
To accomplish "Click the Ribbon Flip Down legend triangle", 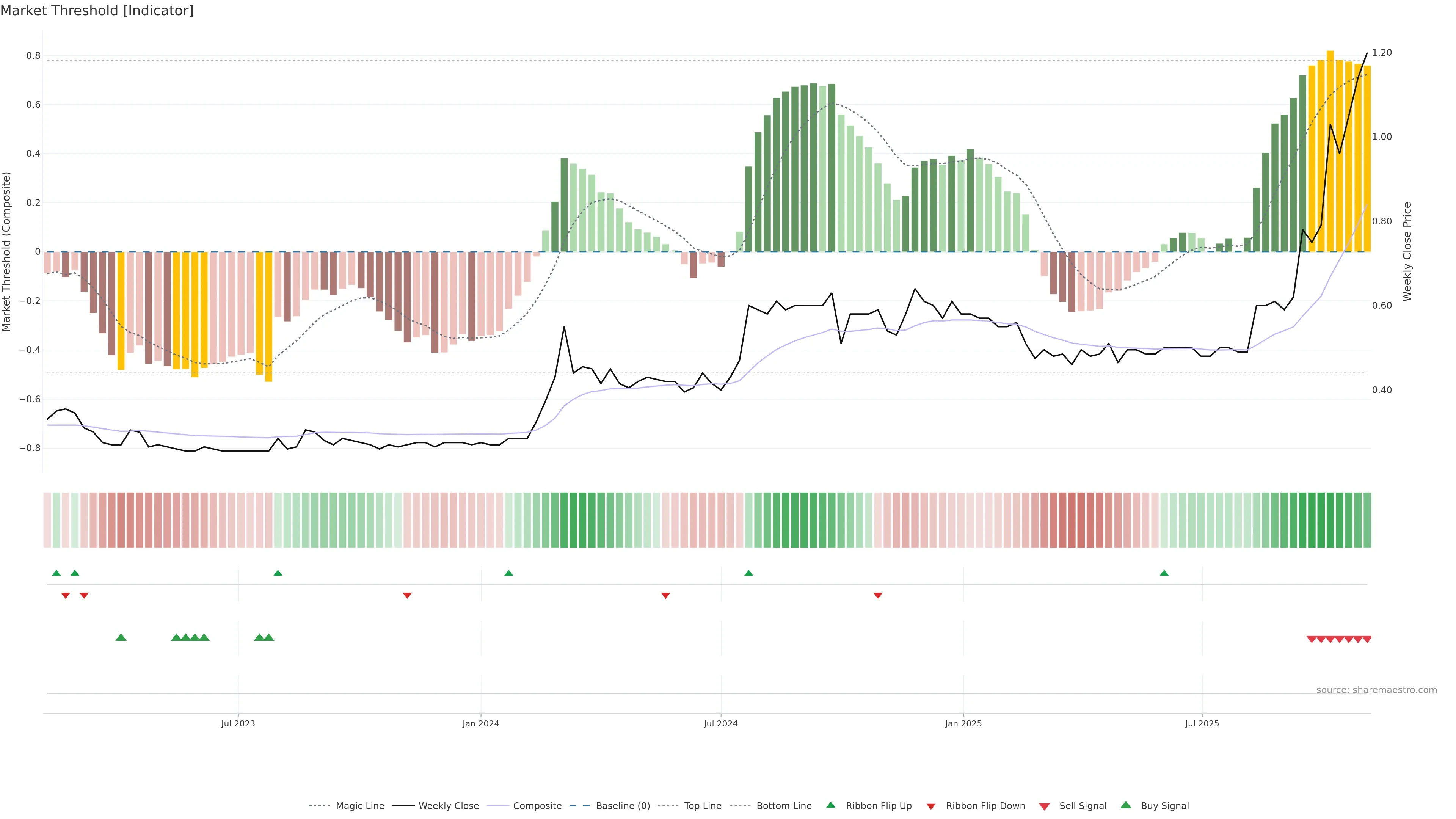I will (931, 806).
